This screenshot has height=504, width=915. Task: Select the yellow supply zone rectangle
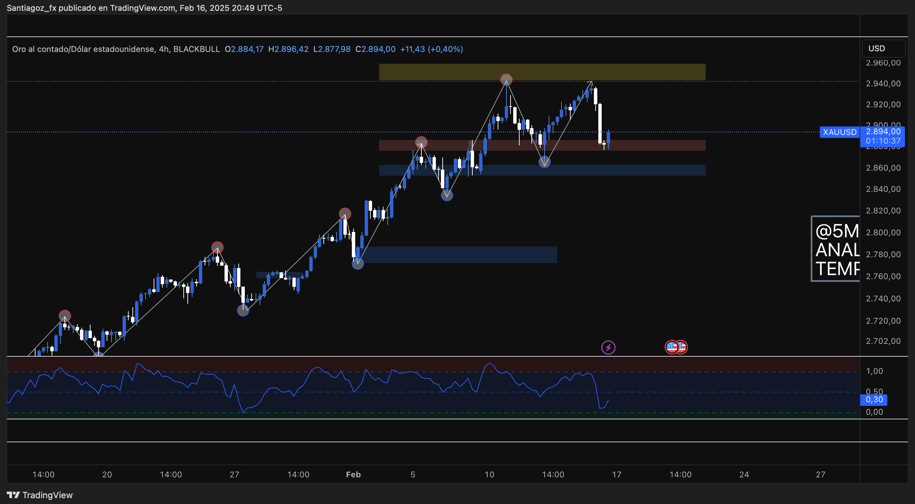tap(542, 72)
